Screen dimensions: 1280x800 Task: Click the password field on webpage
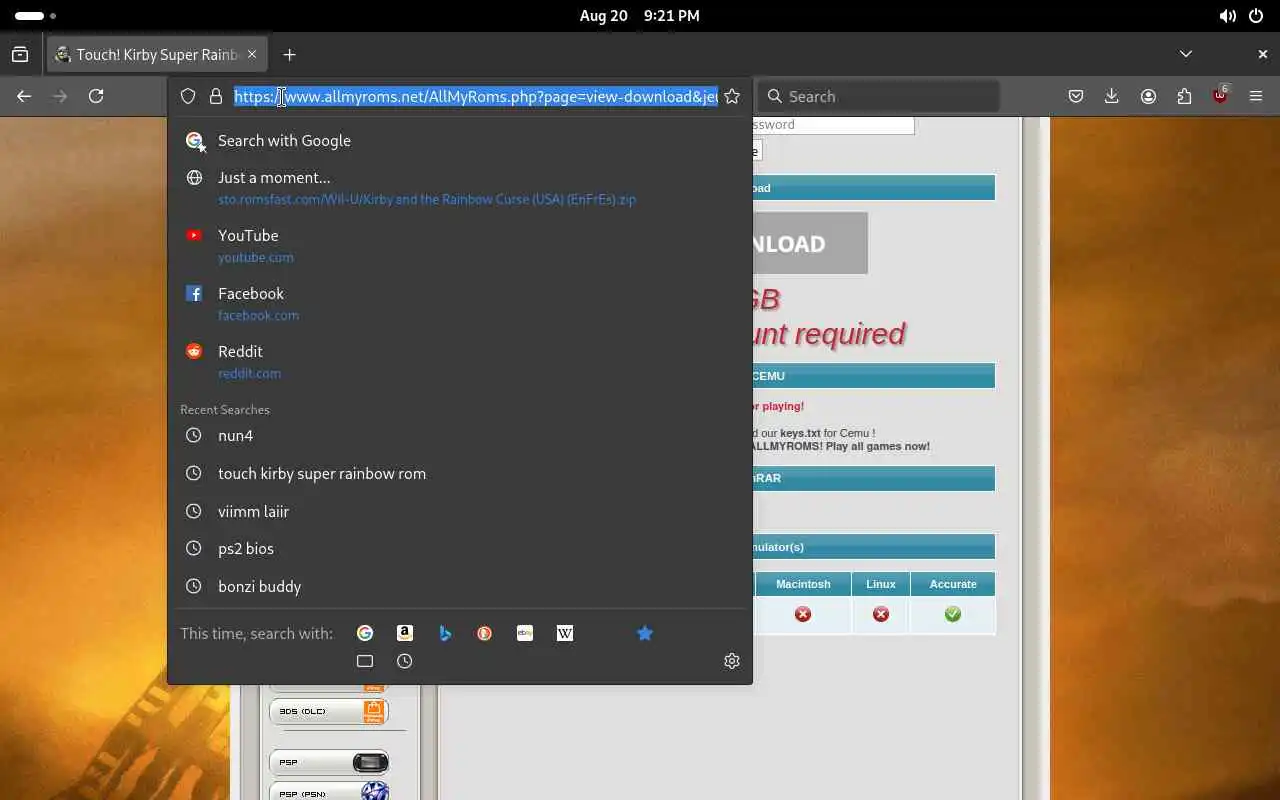point(832,125)
